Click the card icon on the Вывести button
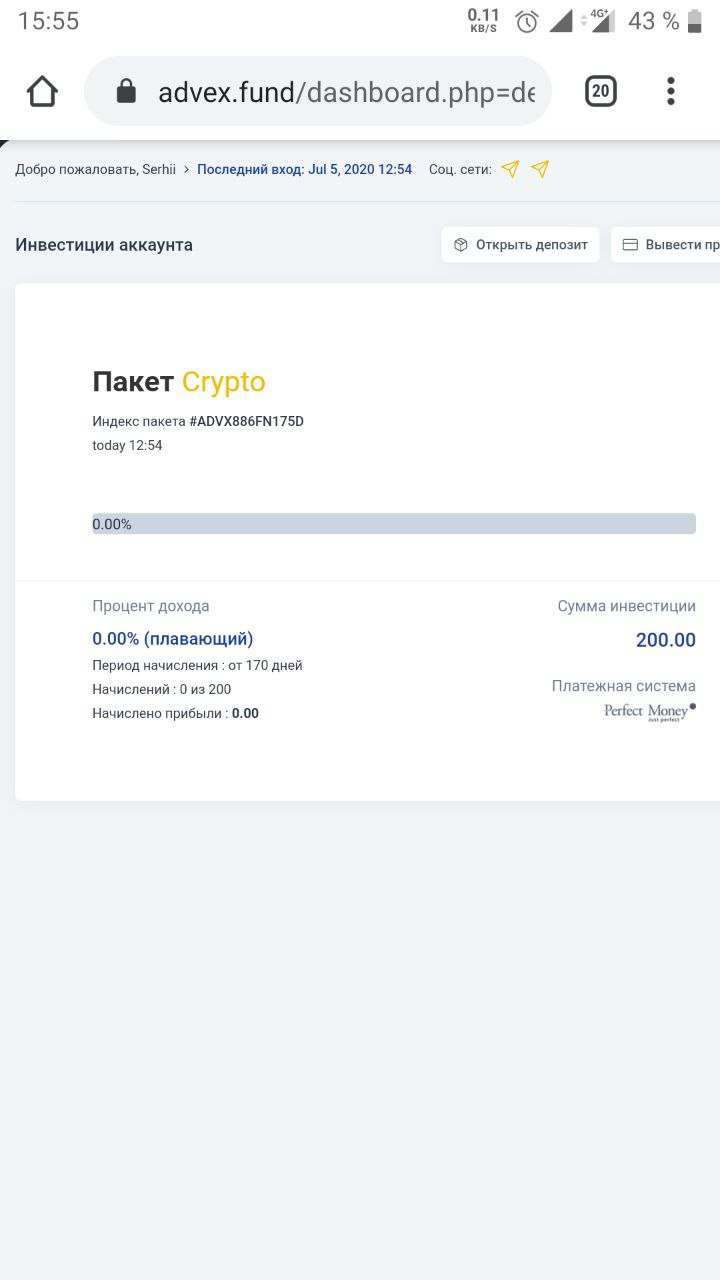 tap(631, 245)
